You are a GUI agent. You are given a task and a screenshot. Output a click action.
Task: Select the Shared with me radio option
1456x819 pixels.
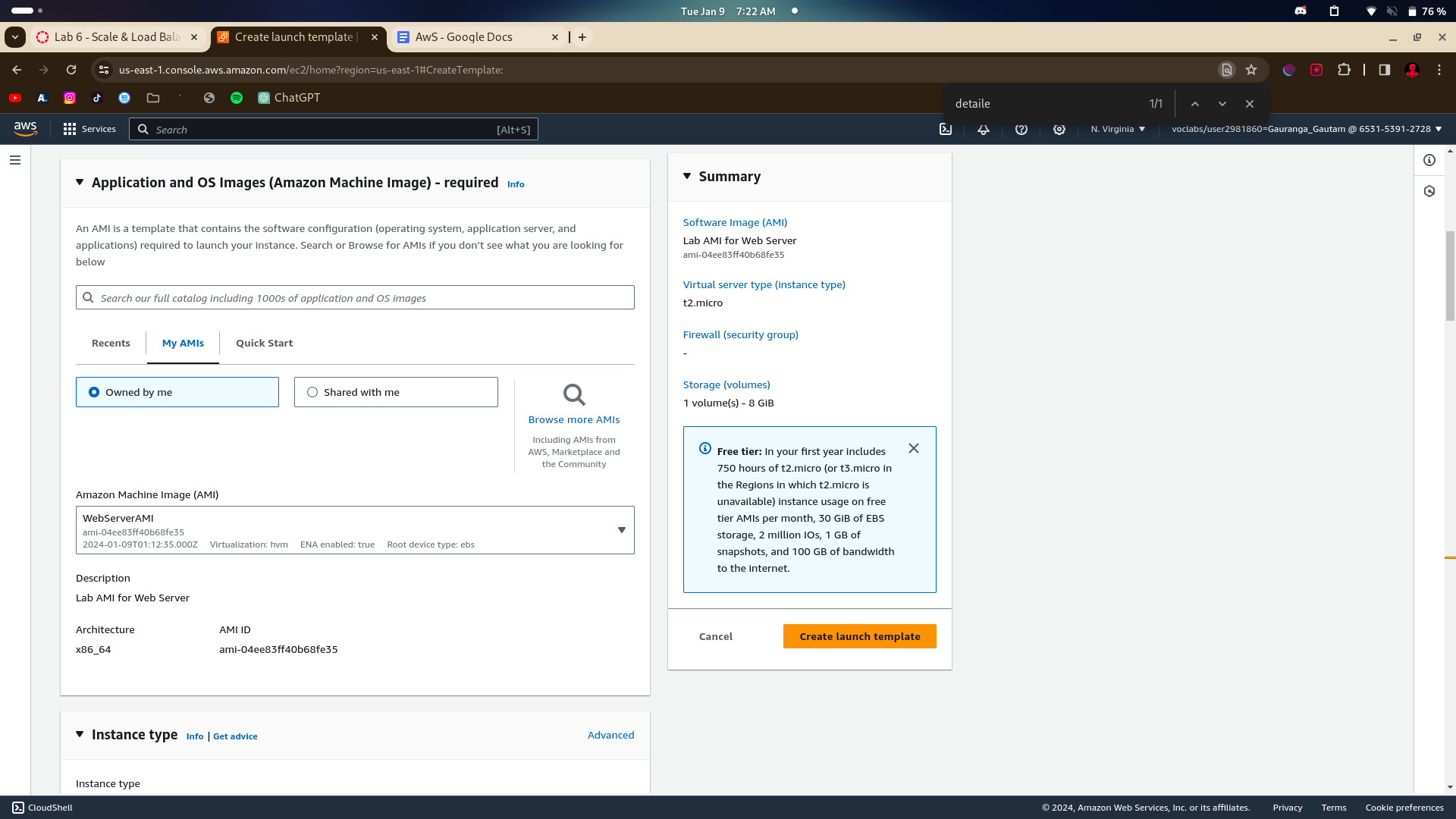click(312, 392)
